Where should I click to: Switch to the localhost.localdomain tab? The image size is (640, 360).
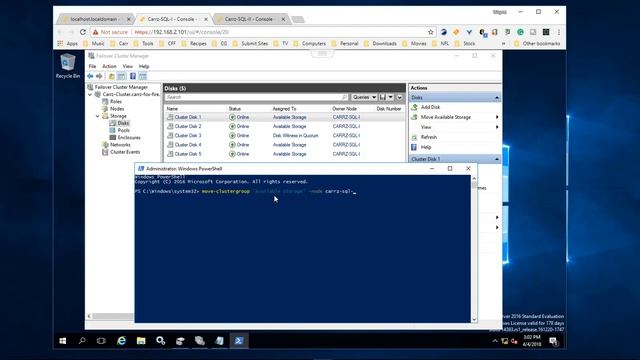pos(95,19)
